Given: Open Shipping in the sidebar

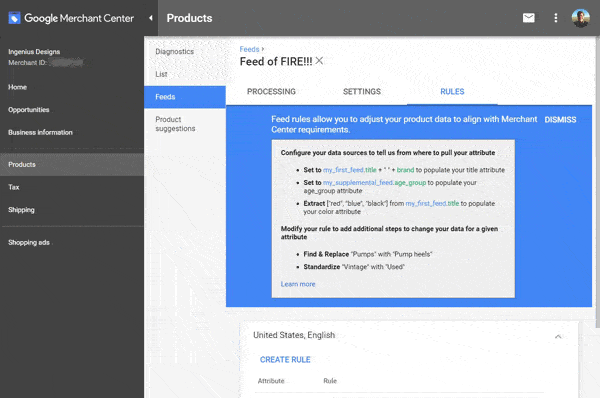Looking at the screenshot, I should pyautogui.click(x=21, y=210).
